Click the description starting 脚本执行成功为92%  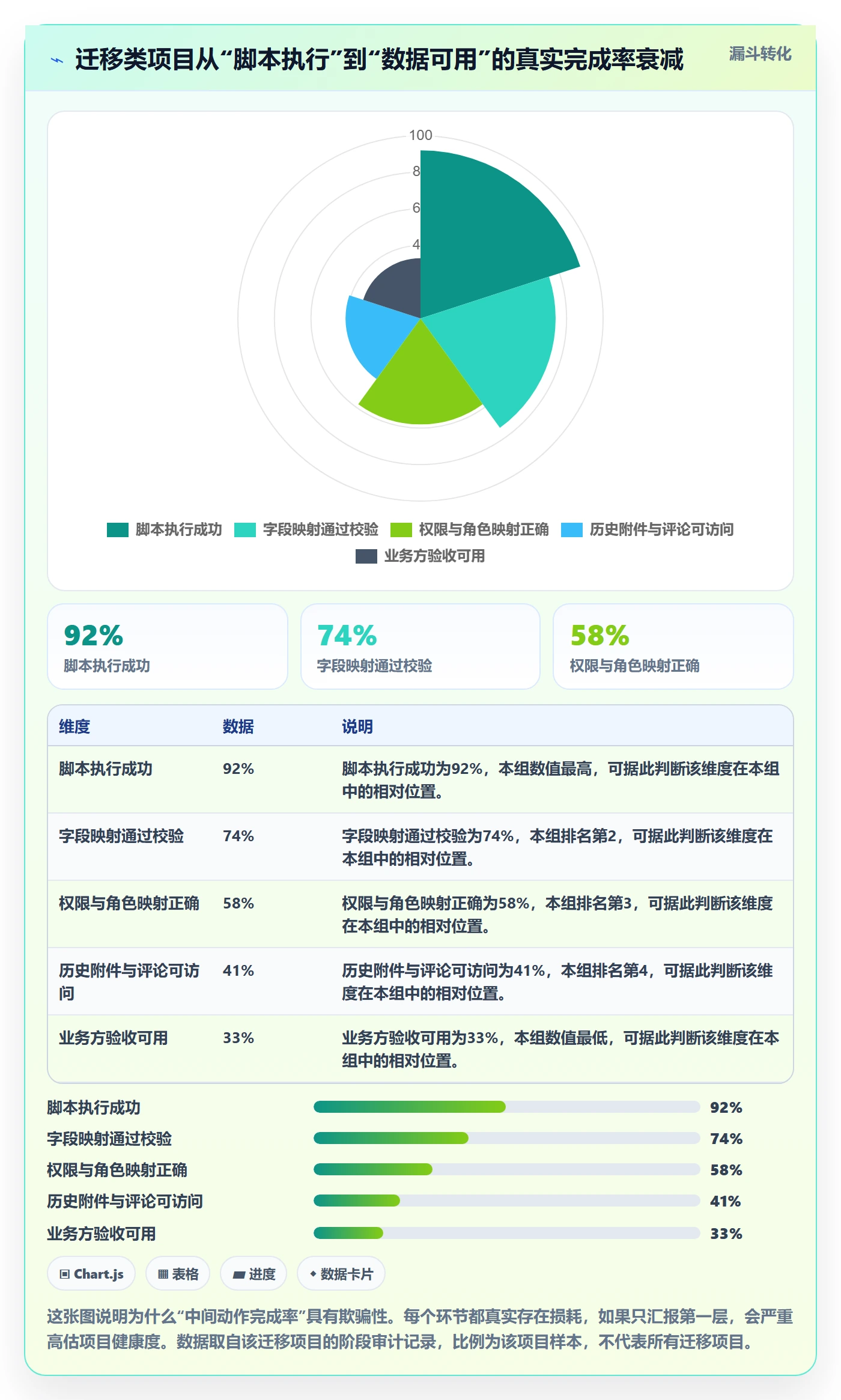click(x=560, y=780)
